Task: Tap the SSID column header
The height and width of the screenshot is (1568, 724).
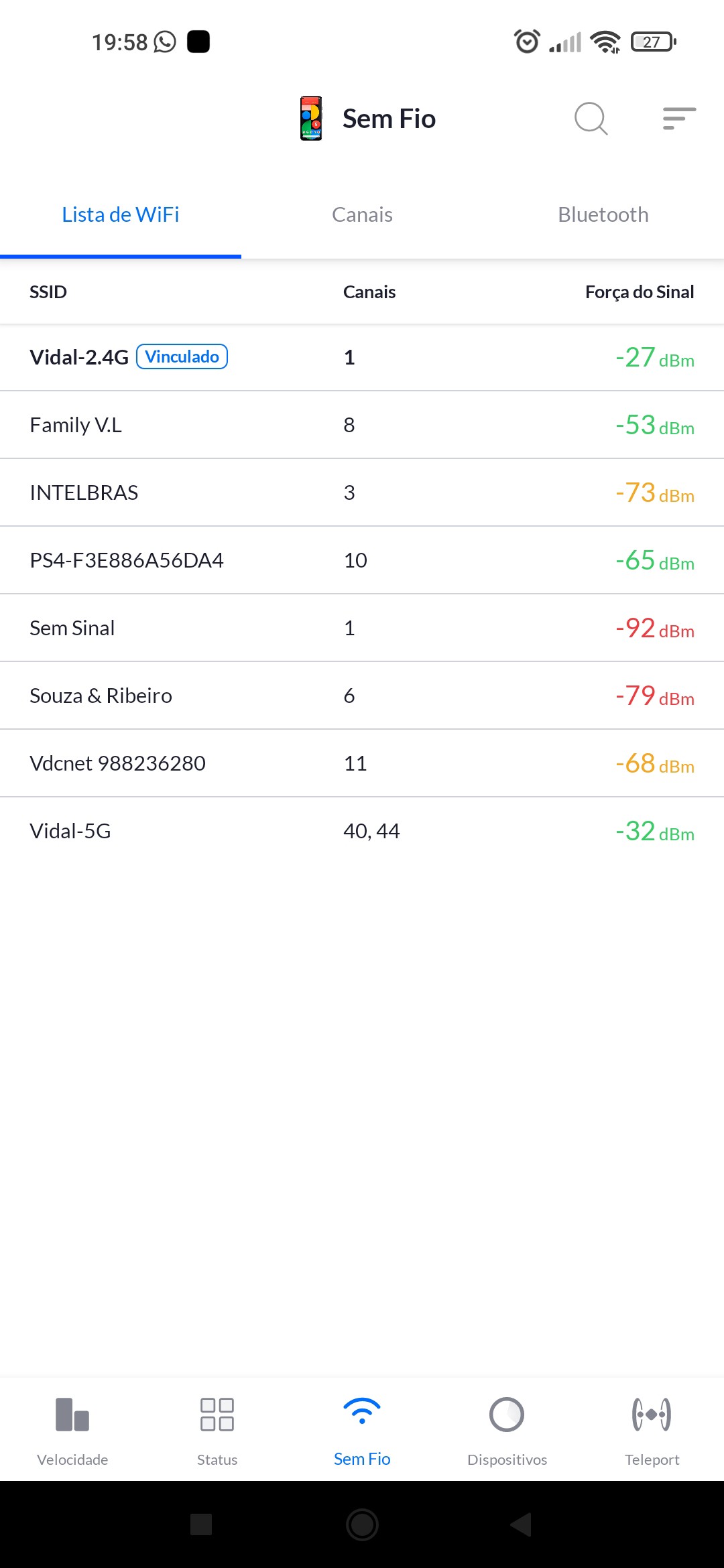Action: tap(48, 292)
